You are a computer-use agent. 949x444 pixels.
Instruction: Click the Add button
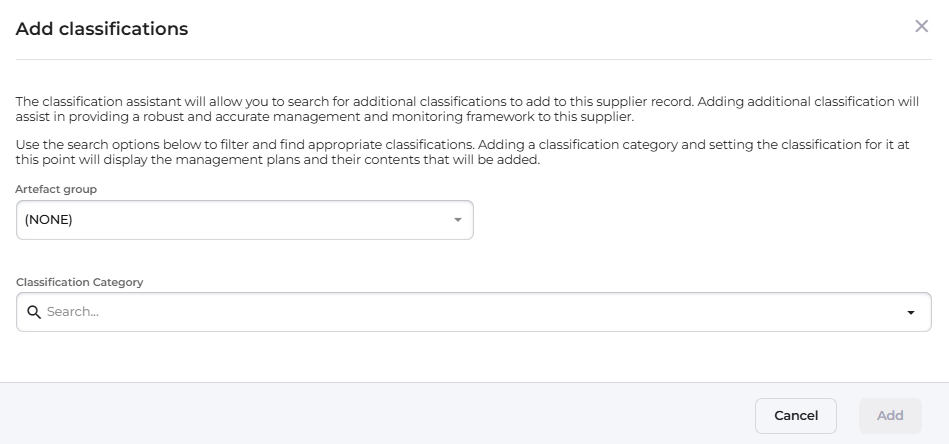tap(890, 416)
